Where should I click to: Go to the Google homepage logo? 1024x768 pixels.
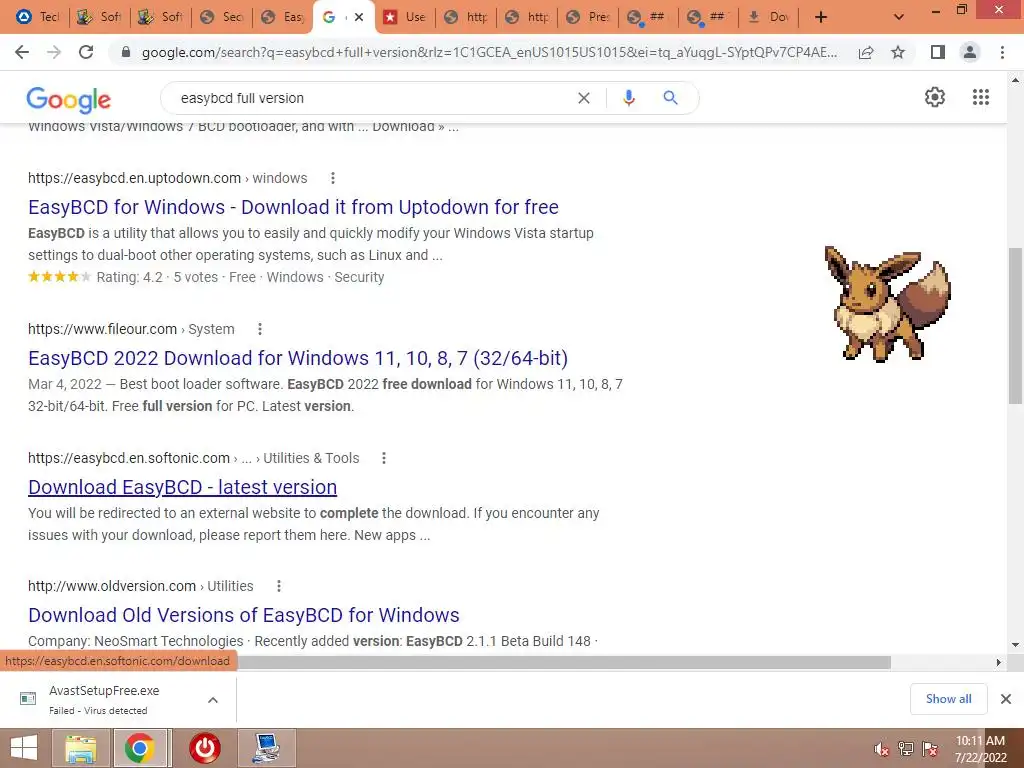tap(69, 99)
